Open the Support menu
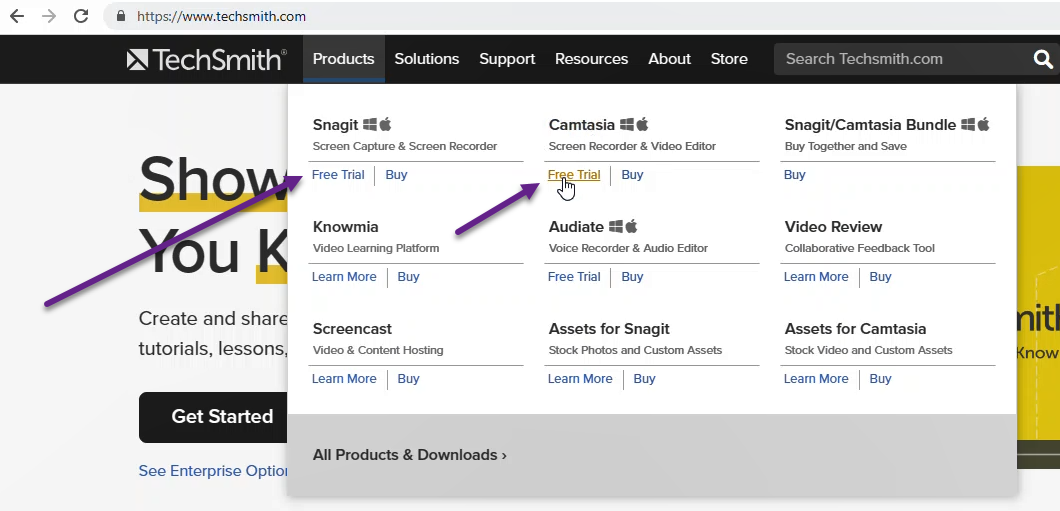1060x511 pixels. pos(507,59)
